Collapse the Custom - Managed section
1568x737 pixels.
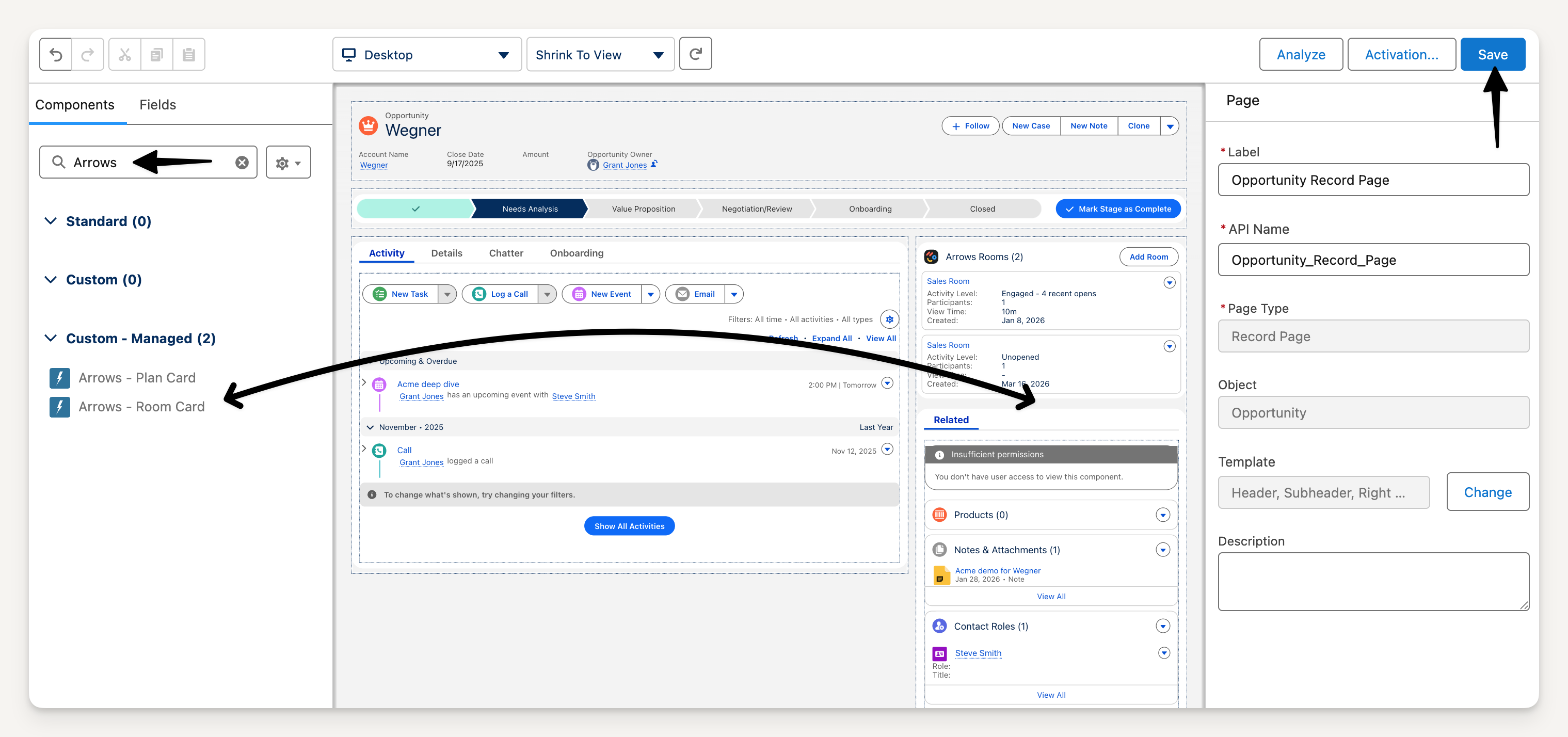tap(51, 339)
